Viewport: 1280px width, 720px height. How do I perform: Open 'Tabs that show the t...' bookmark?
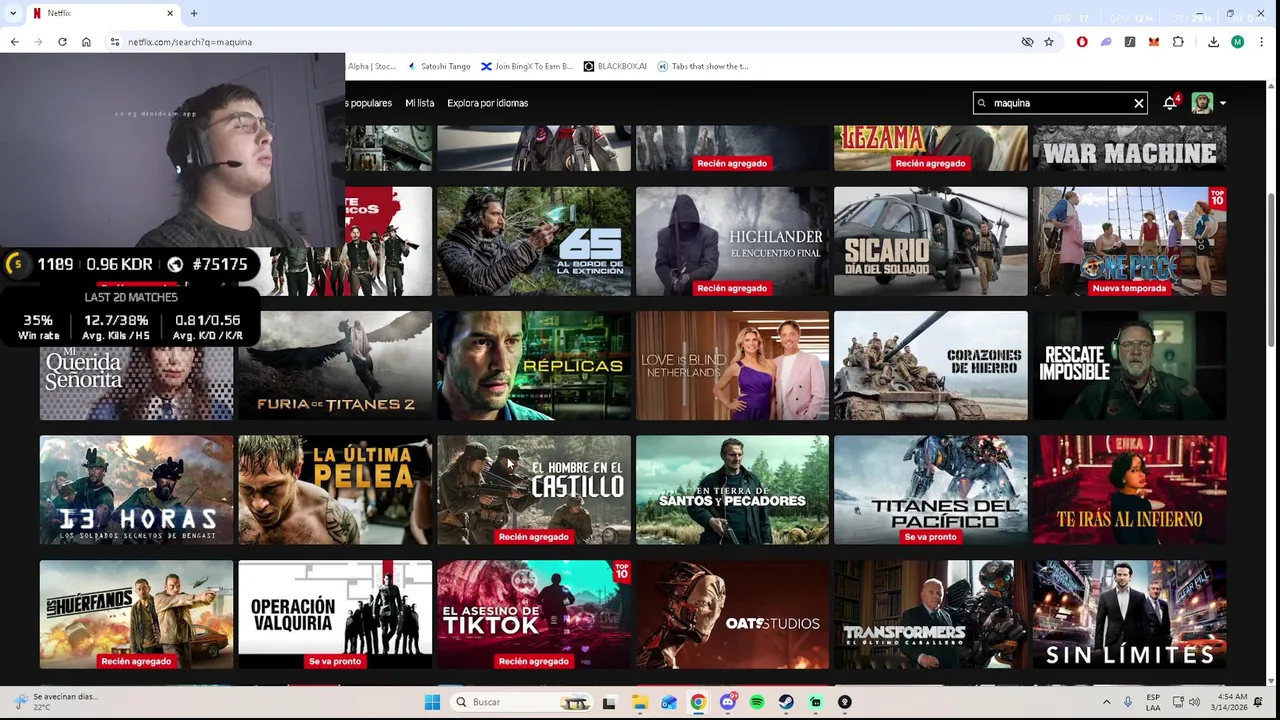coord(703,66)
